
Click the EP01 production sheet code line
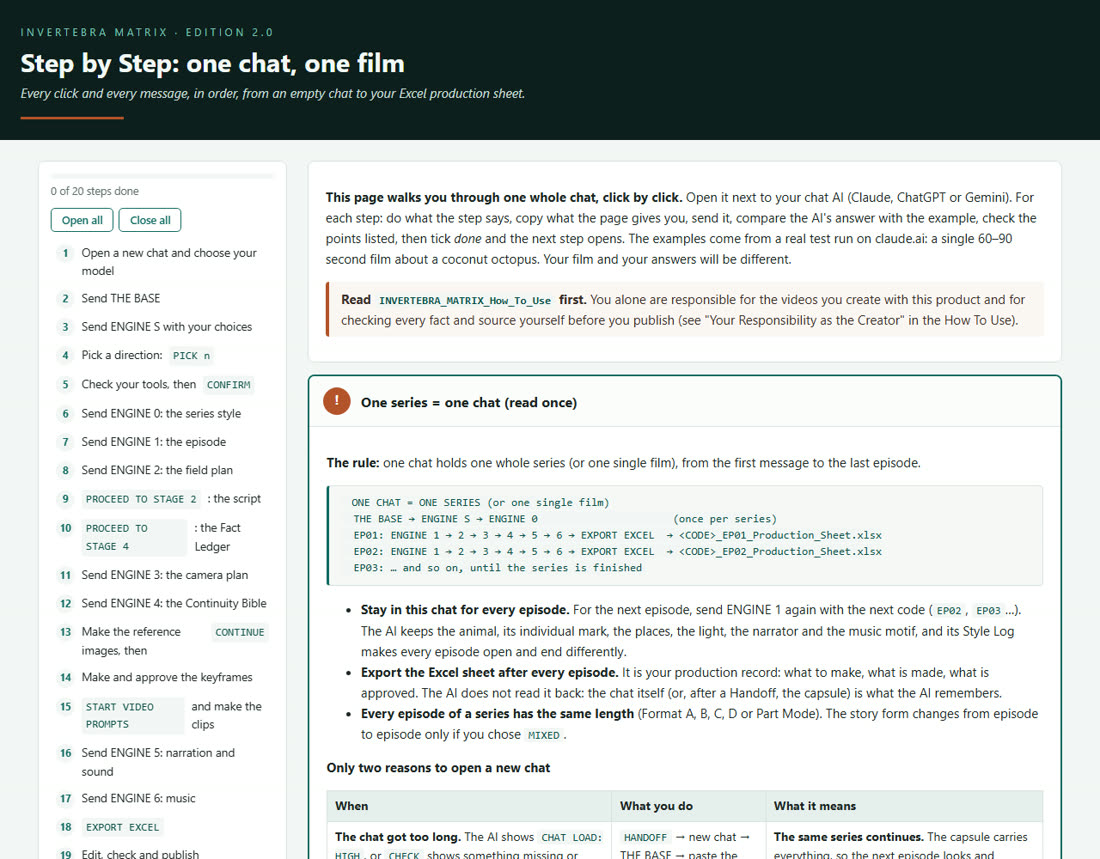(617, 535)
